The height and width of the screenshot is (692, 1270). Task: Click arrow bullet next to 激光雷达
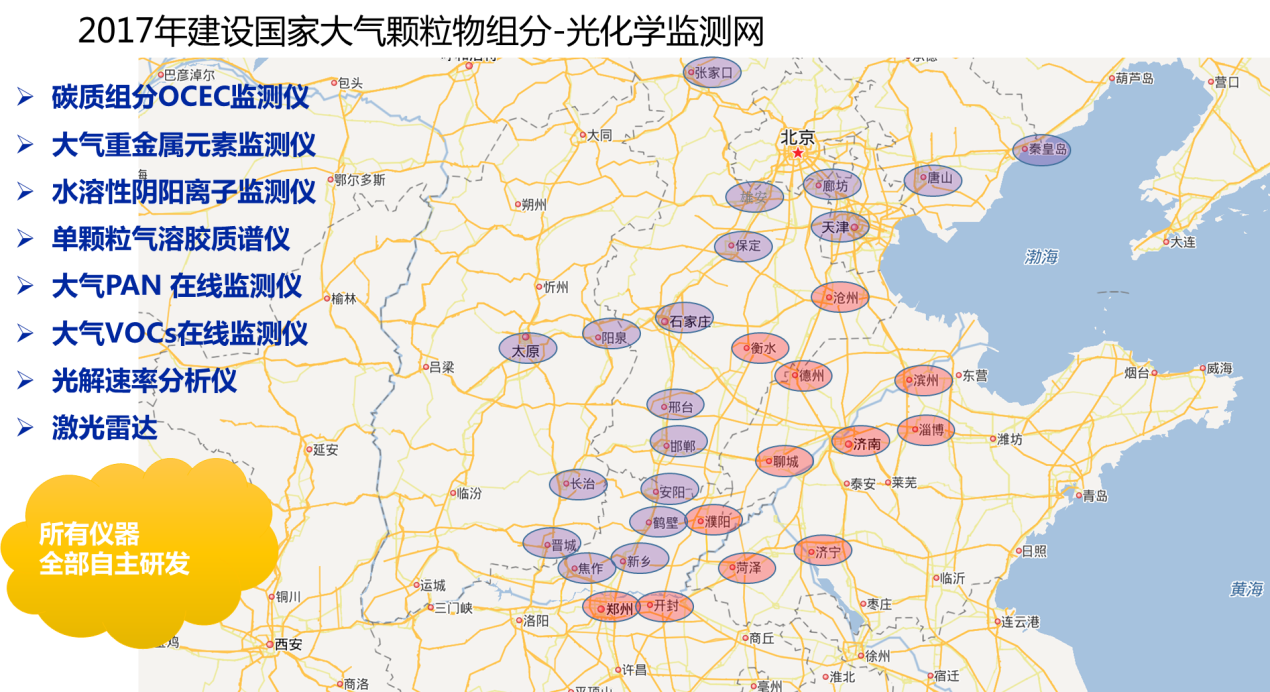click(25, 428)
